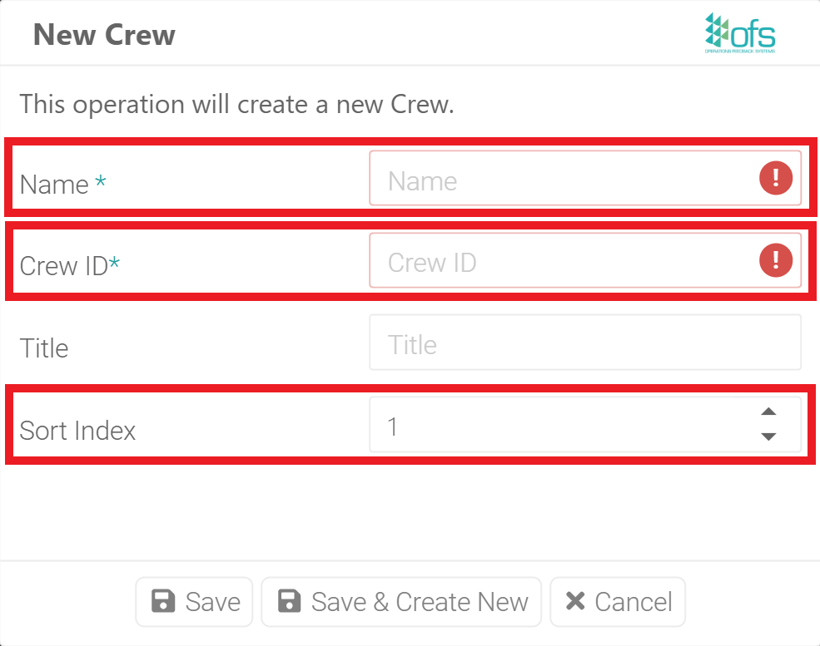Increment Sort Index using the up arrow
The image size is (820, 646).
coord(768,410)
